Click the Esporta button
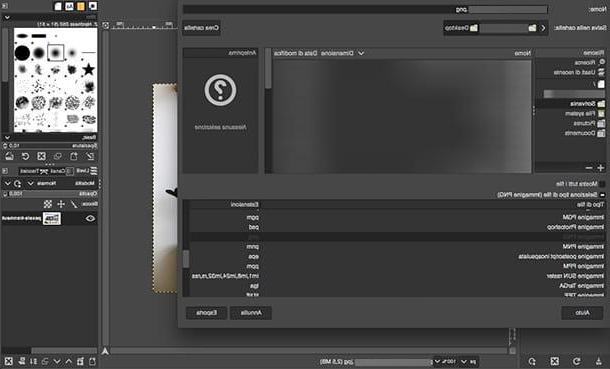The image size is (610, 369). (206, 313)
